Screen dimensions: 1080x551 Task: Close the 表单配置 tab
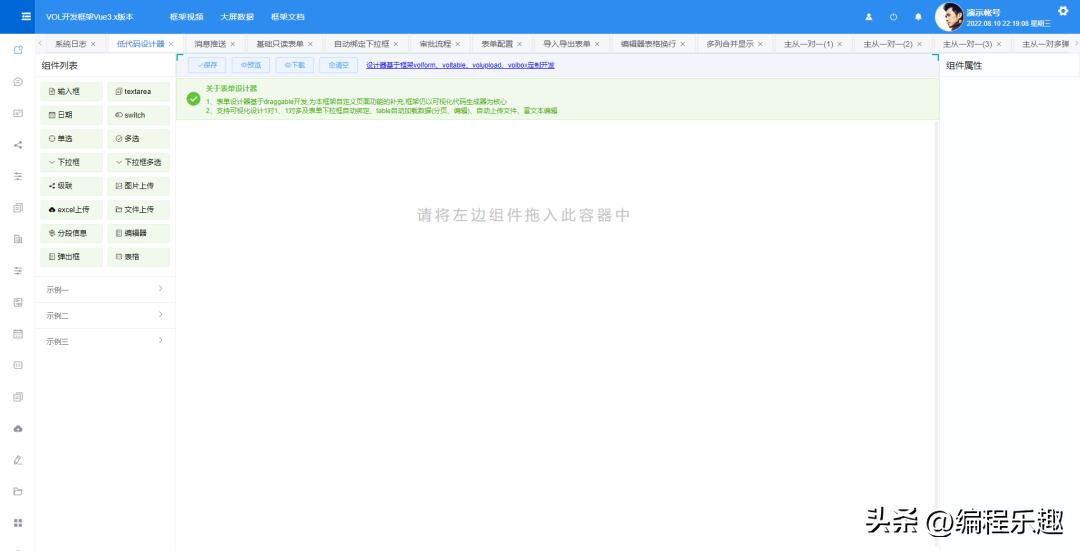pos(519,44)
